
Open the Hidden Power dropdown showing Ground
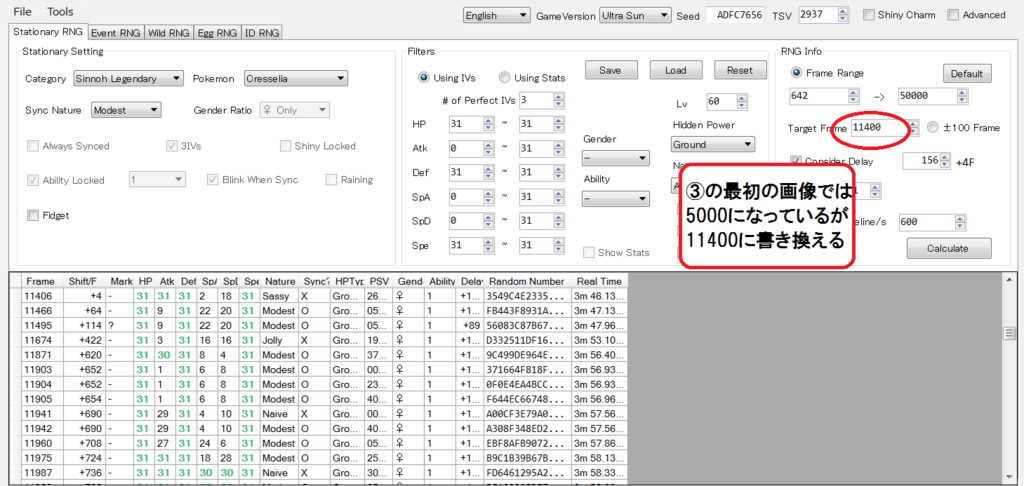[x=712, y=144]
